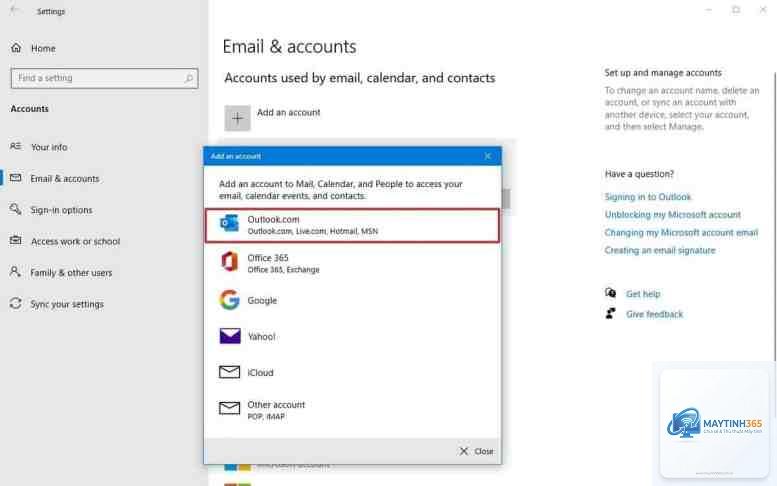Click the Your info person icon
Viewport: 777px width, 486px height.
tap(15, 146)
